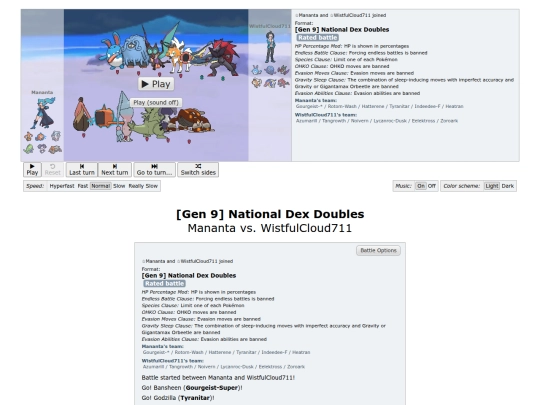Click the Rated battle badge in lower log
Viewport: 540px width, 405px height.
click(165, 283)
